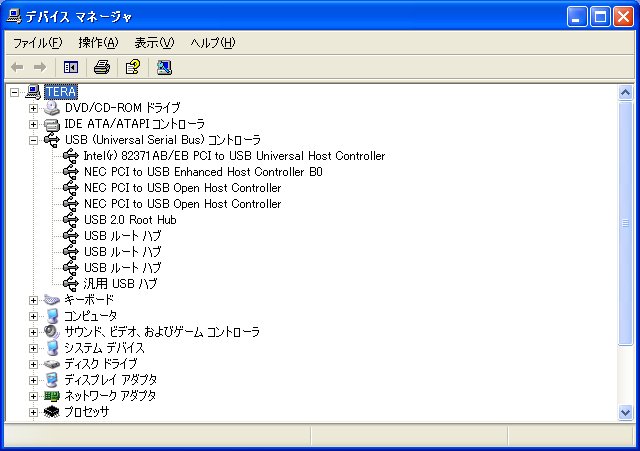The height and width of the screenshot is (451, 640).
Task: Select the ネットワーク アダプタ label
Action: point(110,396)
